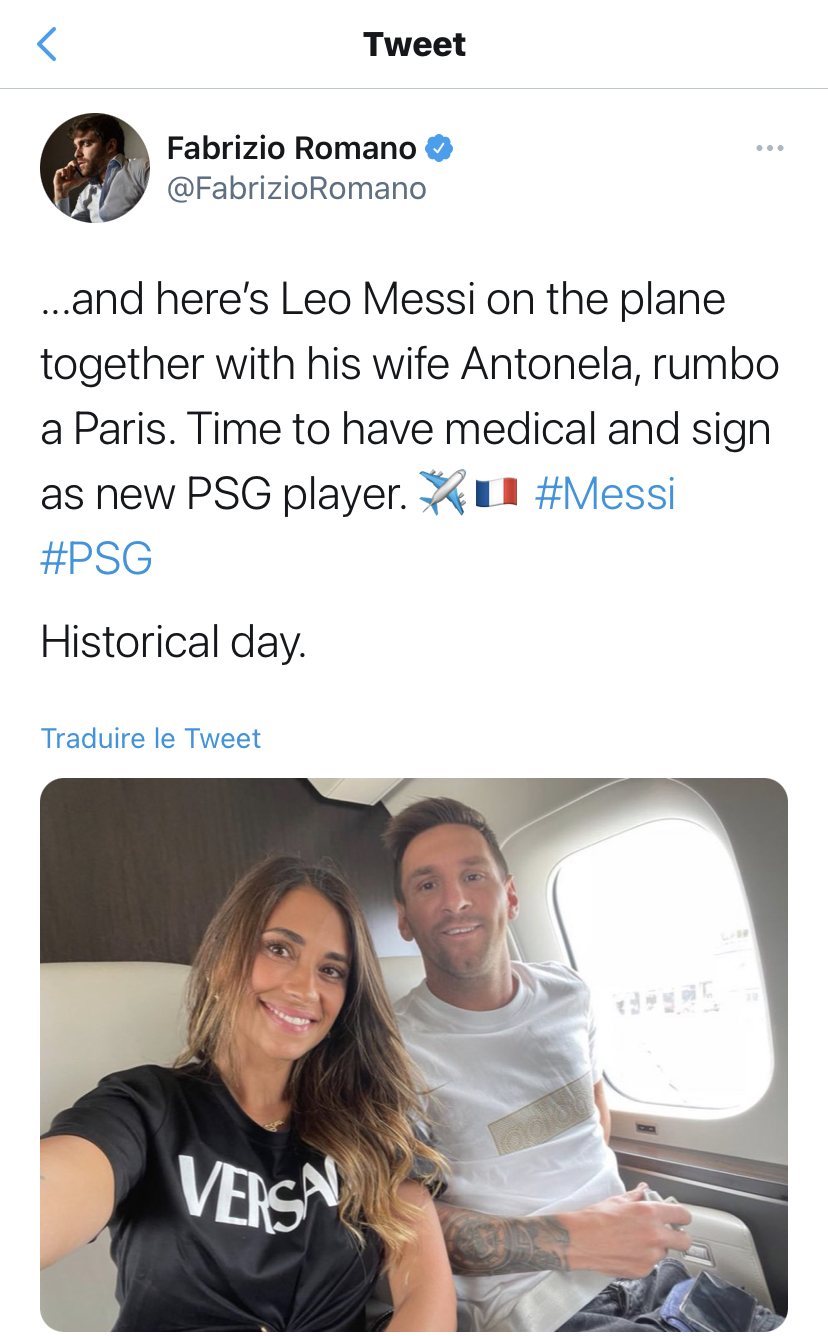Click the Tweet header title
The image size is (828, 1336).
pos(414,44)
